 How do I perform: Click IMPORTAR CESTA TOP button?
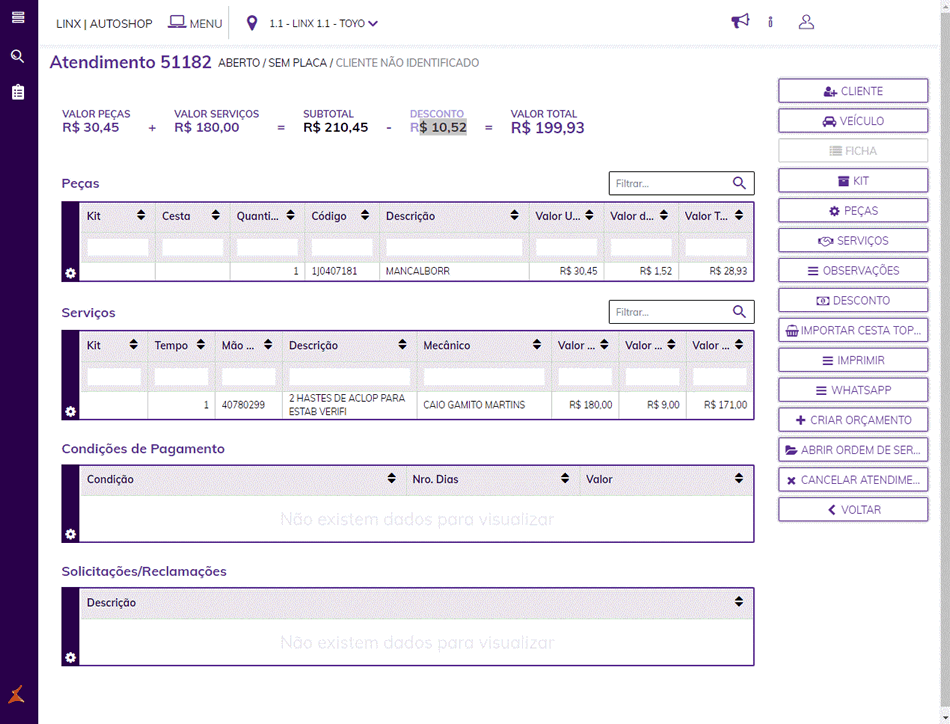[853, 330]
